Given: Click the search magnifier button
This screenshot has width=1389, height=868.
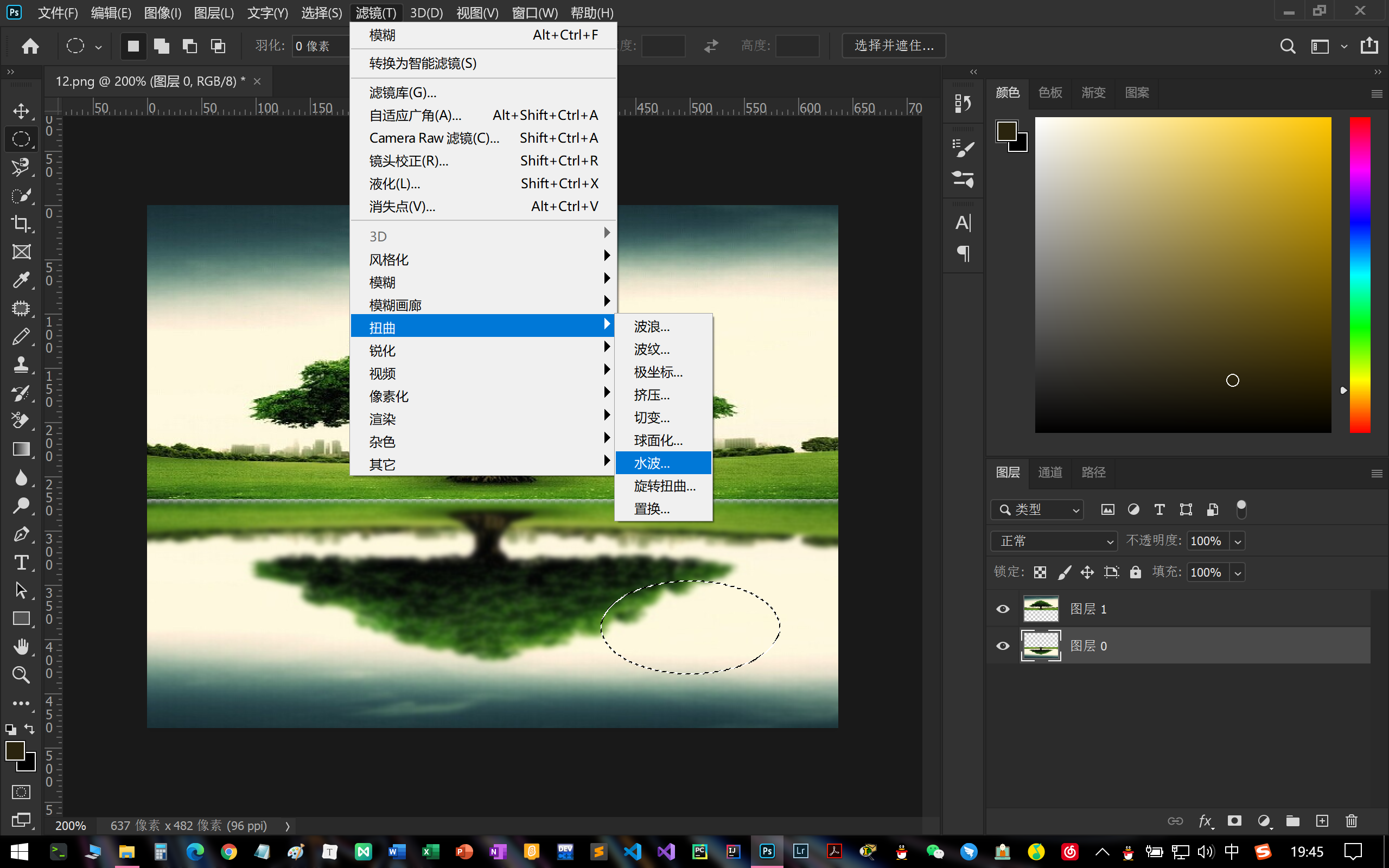Looking at the screenshot, I should 1288,46.
